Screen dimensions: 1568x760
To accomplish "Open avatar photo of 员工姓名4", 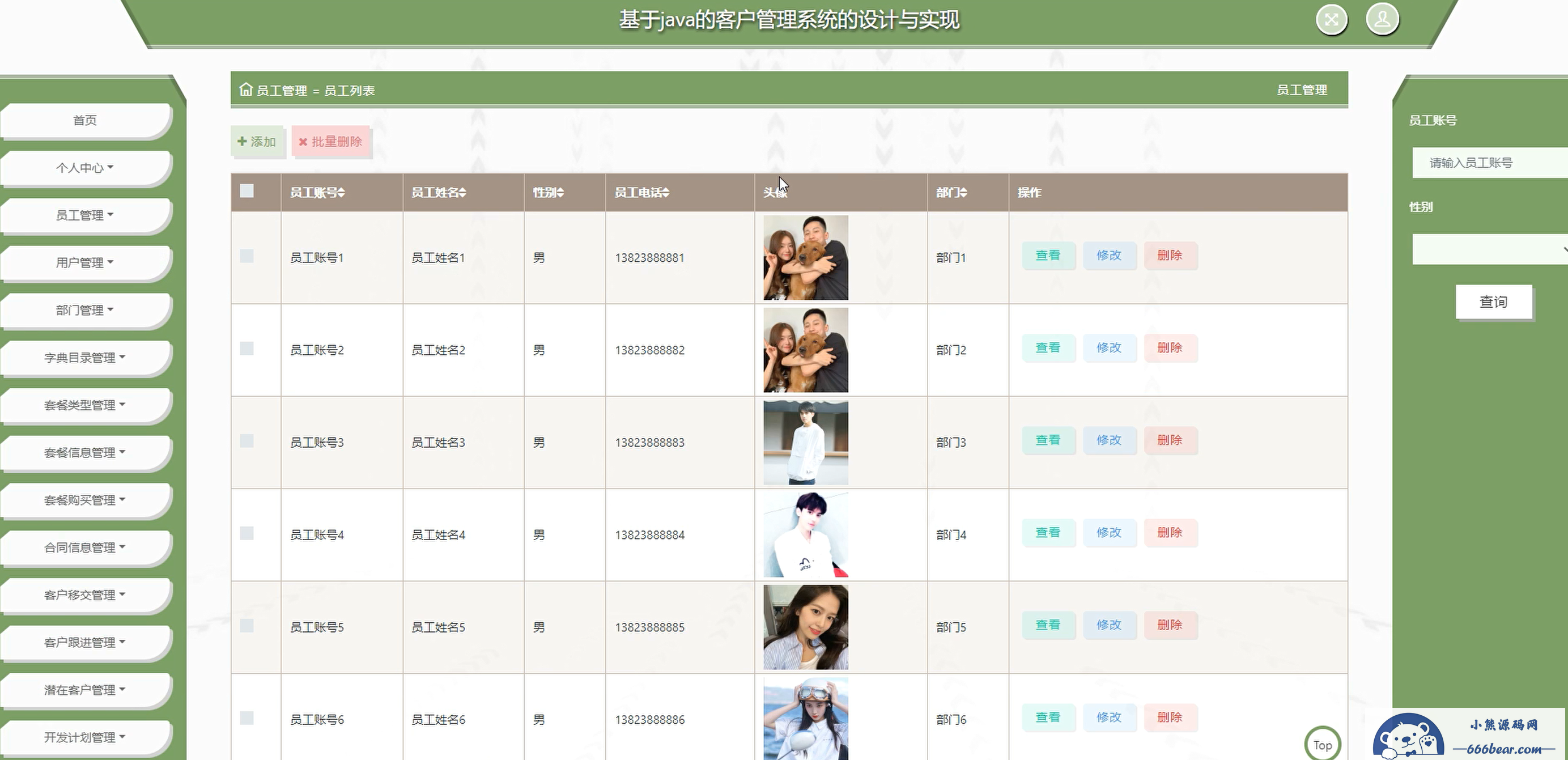I will tap(805, 534).
